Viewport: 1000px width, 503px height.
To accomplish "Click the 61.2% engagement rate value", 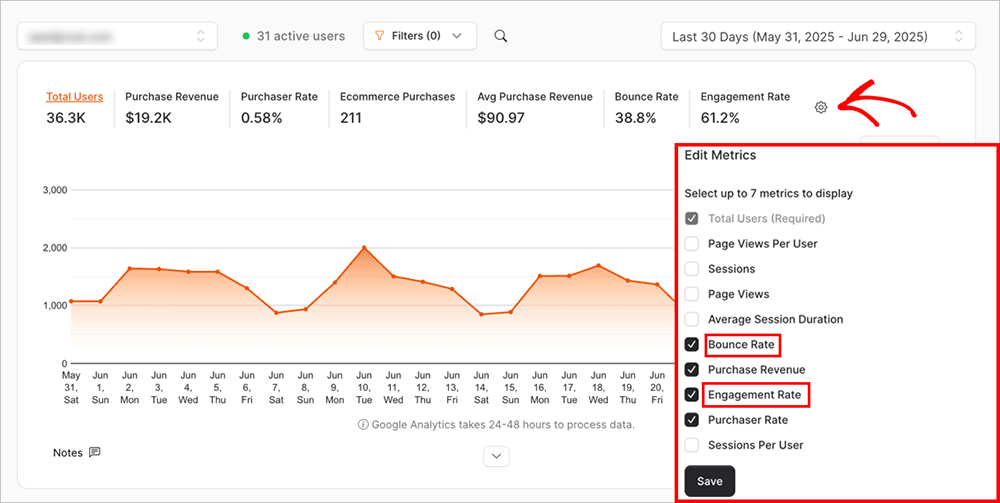I will (720, 118).
